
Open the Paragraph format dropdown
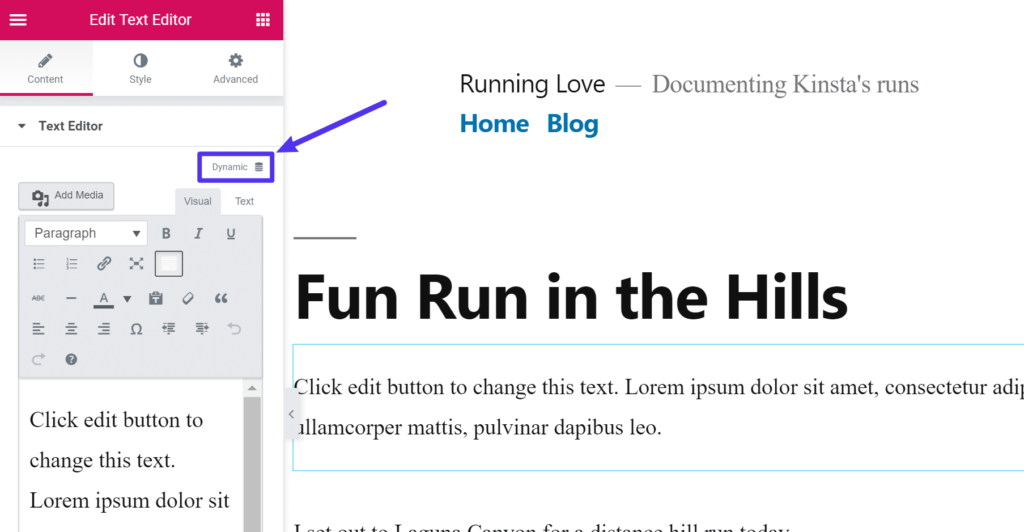(86, 234)
